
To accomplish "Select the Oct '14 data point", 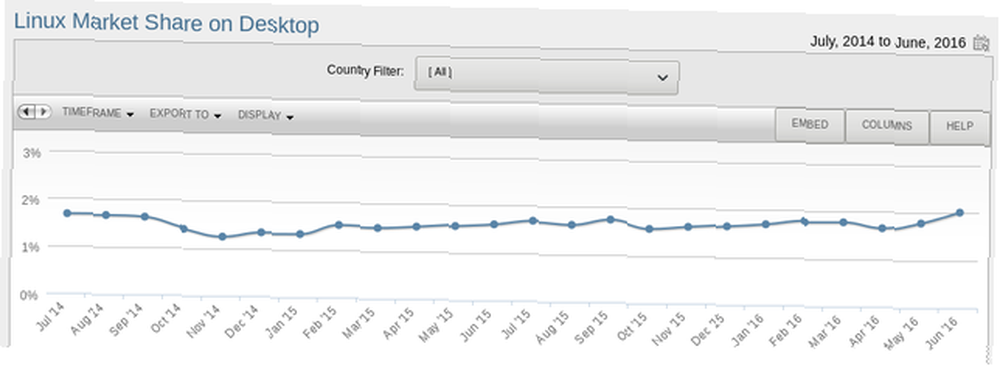I will (184, 228).
